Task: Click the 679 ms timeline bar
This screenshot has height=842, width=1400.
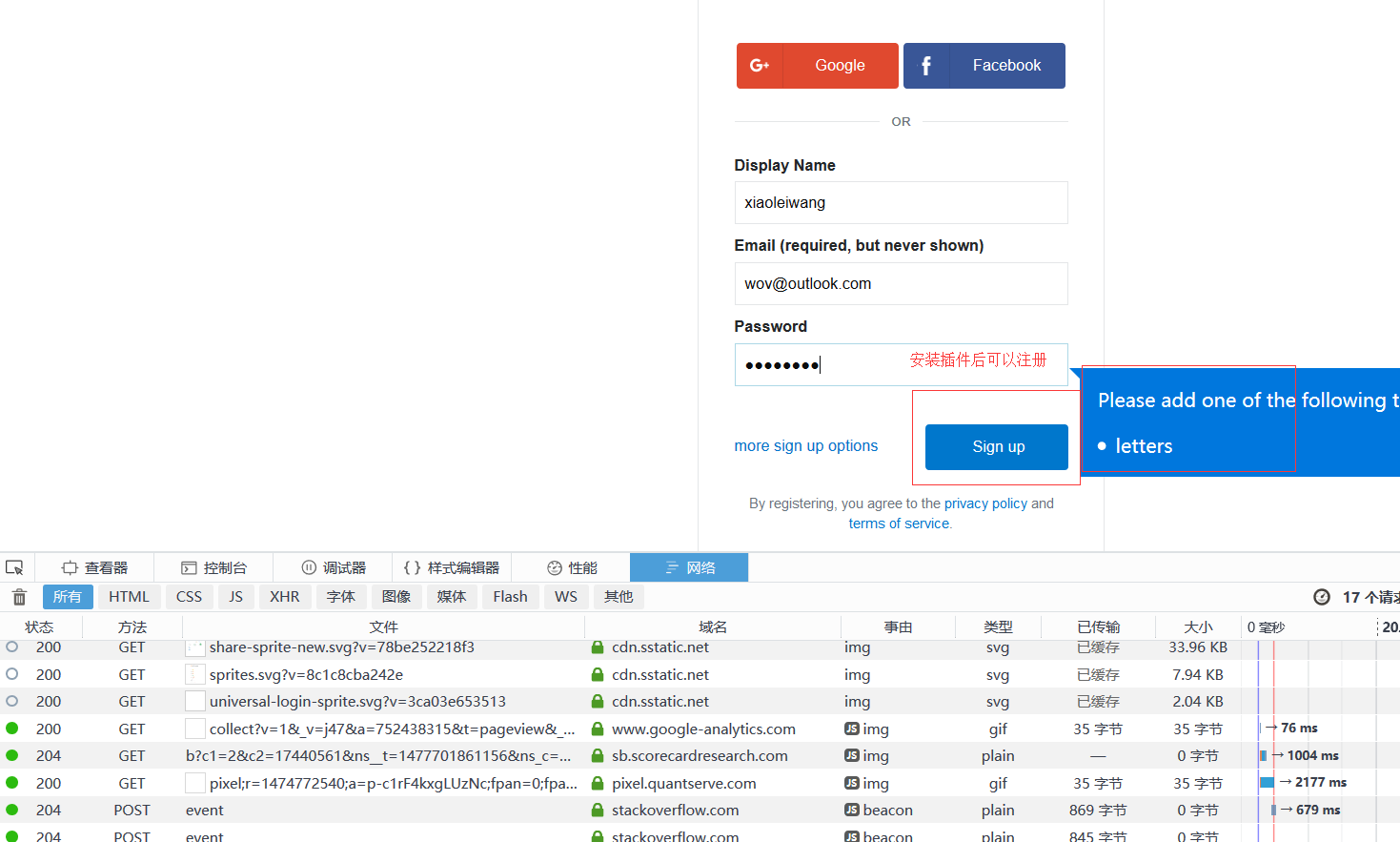Action: pos(1273,810)
